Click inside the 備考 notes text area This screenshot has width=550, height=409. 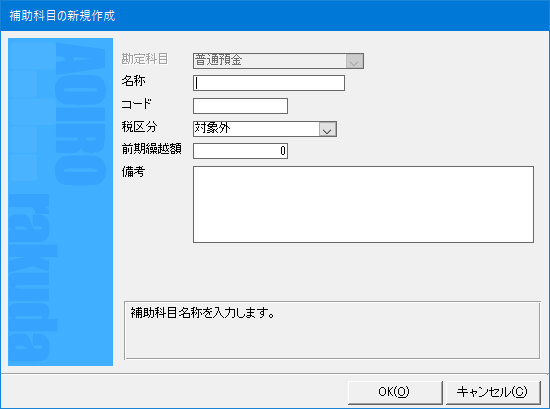(x=363, y=204)
